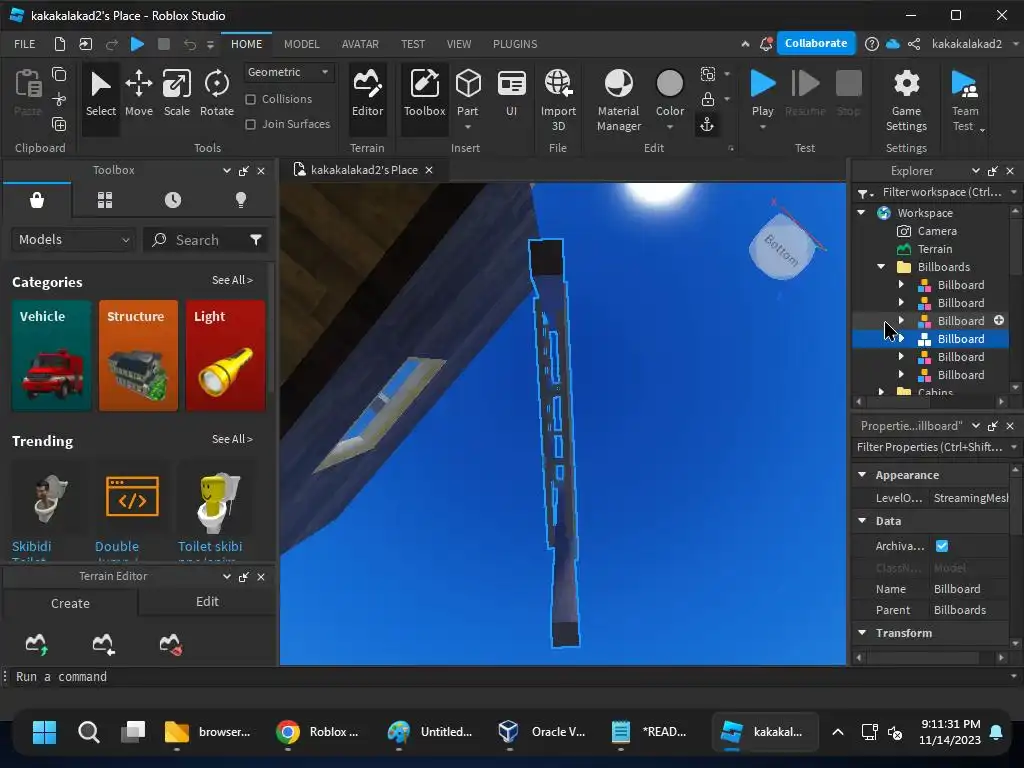Screen dimensions: 1024x768
Task: Select the terrain Generate tool
Action: 37,644
